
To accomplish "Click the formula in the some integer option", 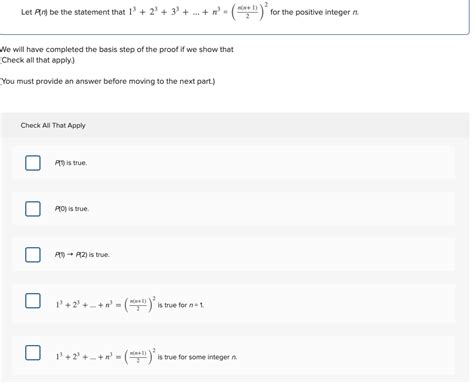I will 105,356.
